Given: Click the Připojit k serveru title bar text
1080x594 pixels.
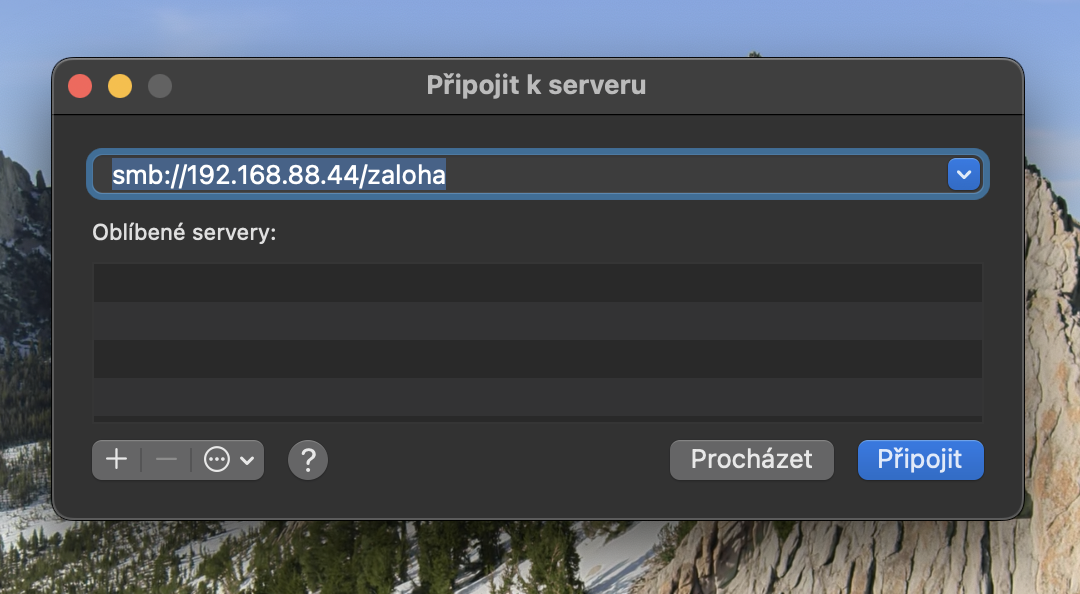Looking at the screenshot, I should pyautogui.click(x=538, y=86).
